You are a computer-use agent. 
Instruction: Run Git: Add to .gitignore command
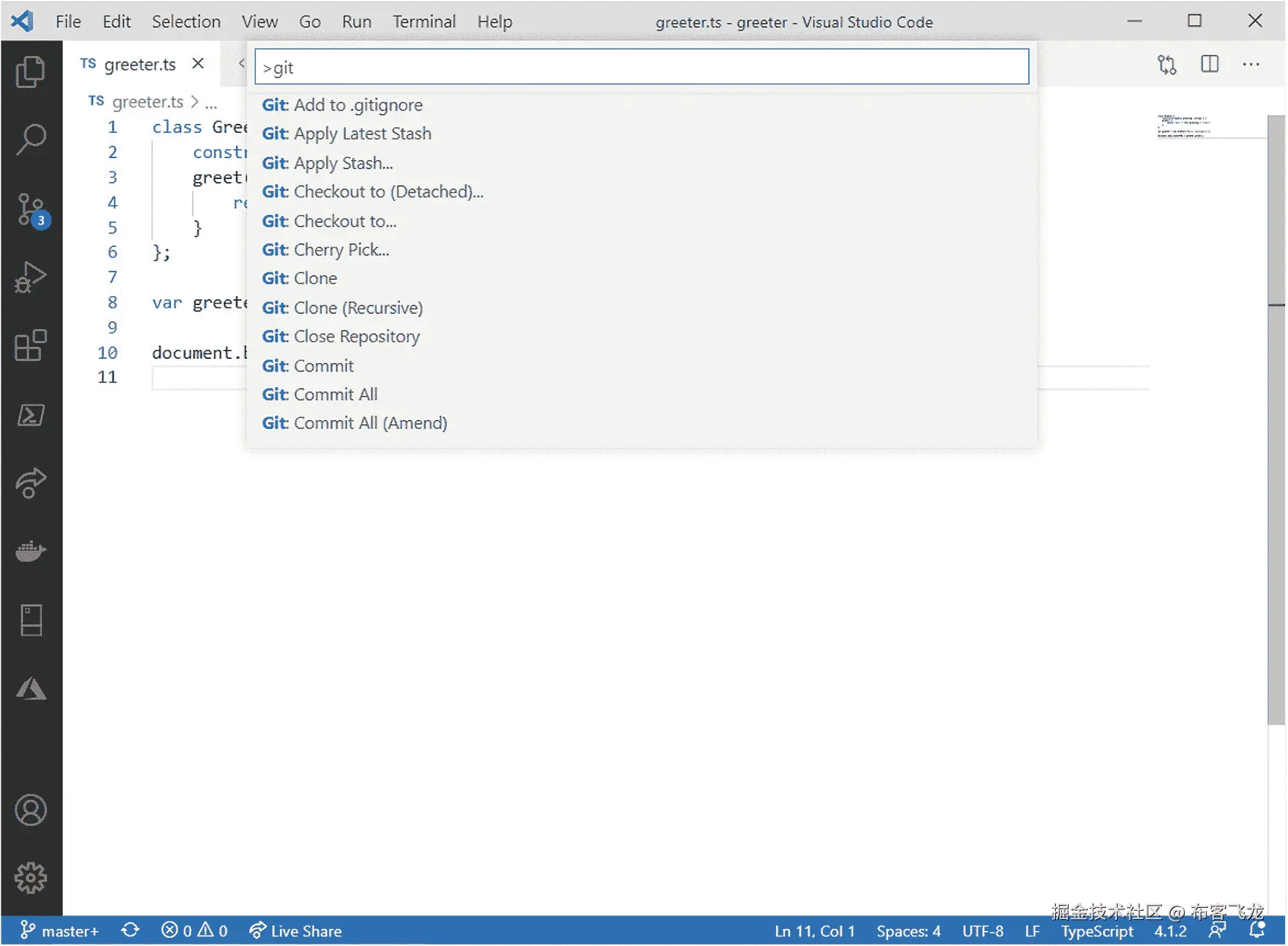pos(642,104)
